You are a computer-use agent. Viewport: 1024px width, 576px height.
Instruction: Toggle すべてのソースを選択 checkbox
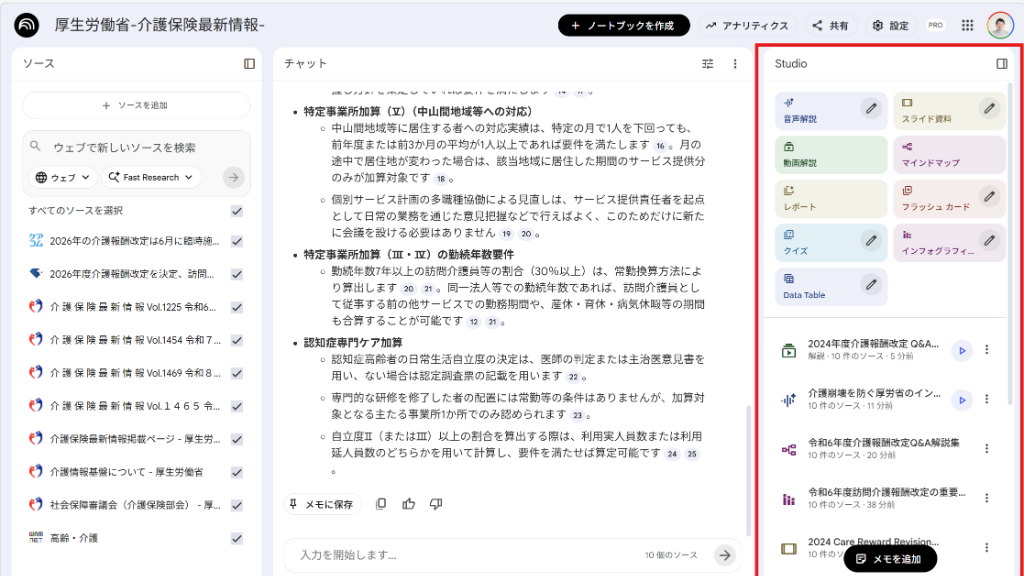pos(237,211)
